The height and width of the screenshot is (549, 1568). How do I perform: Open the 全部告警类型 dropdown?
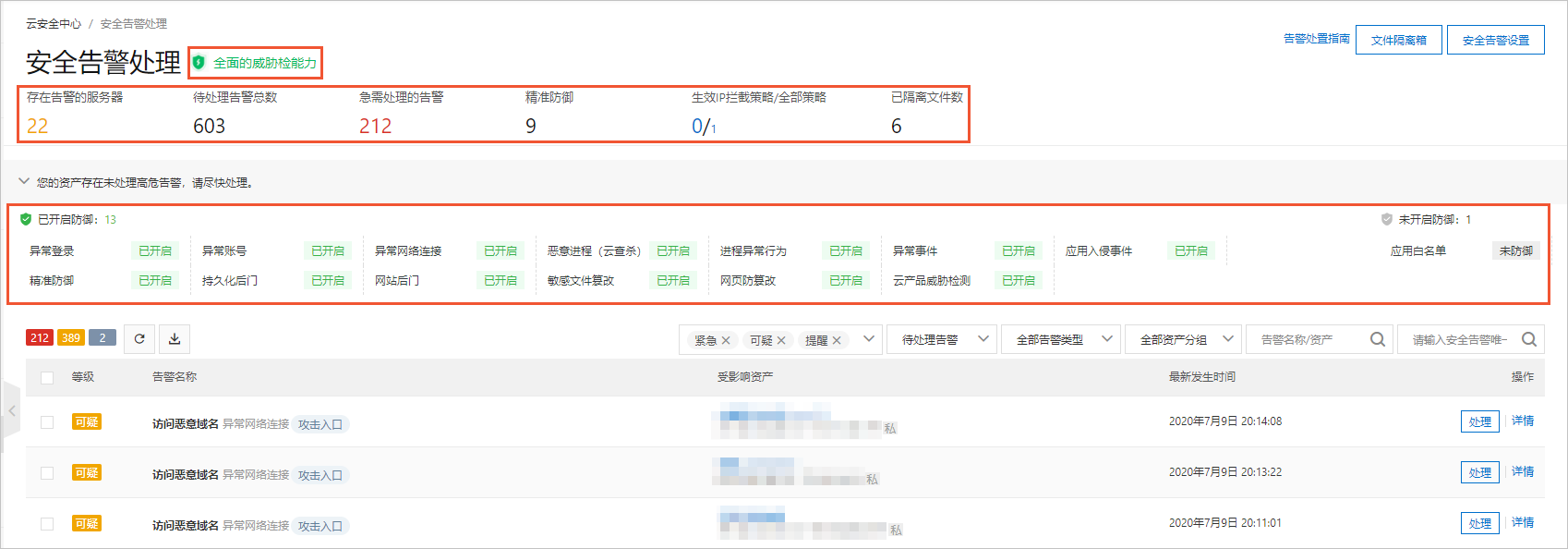tap(1061, 339)
